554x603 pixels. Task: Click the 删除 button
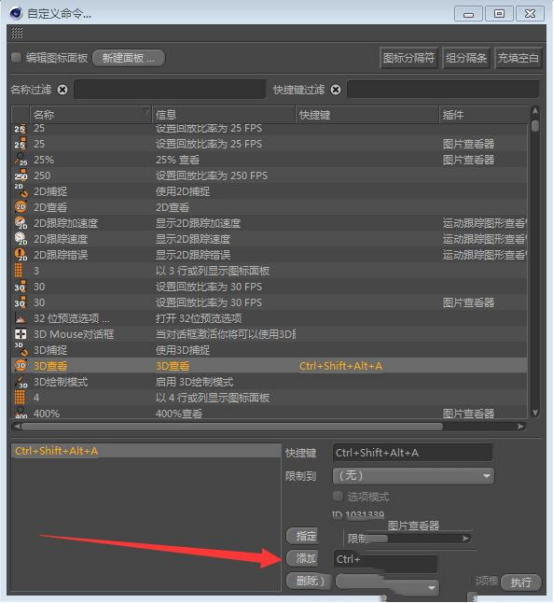coord(309,581)
